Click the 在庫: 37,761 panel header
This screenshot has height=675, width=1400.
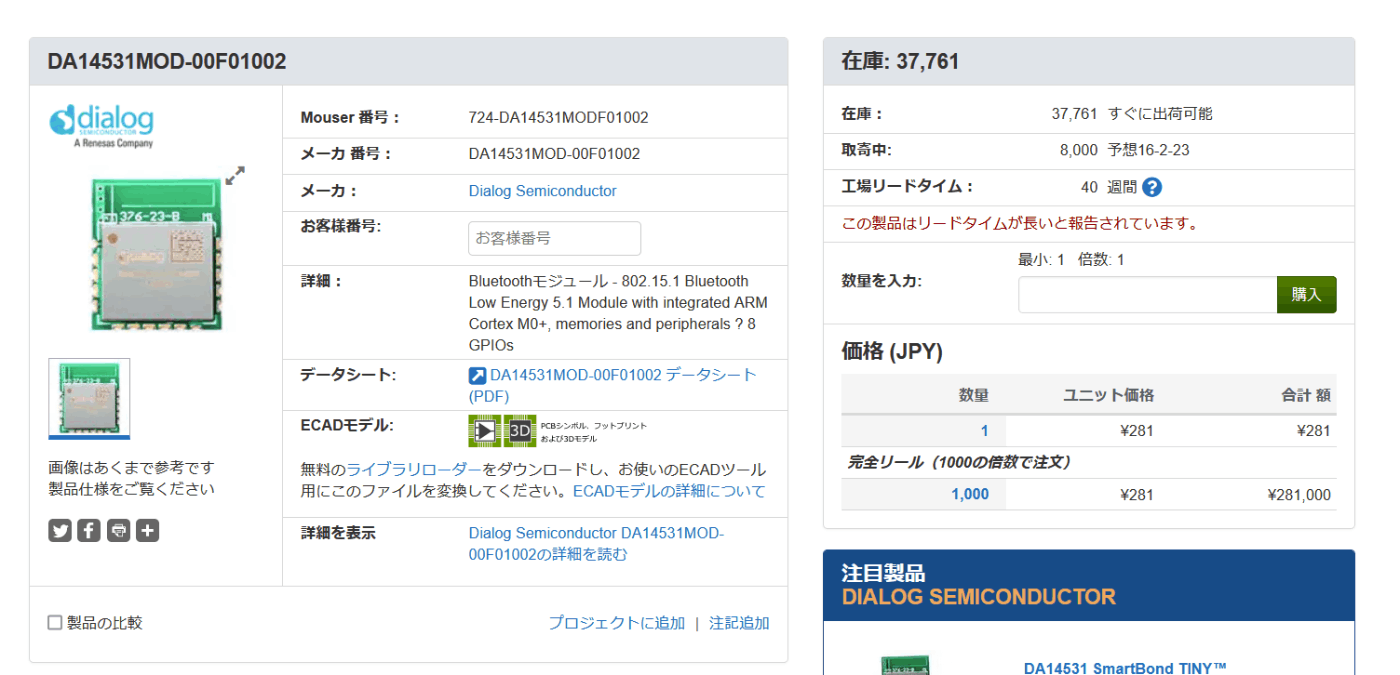click(1088, 62)
